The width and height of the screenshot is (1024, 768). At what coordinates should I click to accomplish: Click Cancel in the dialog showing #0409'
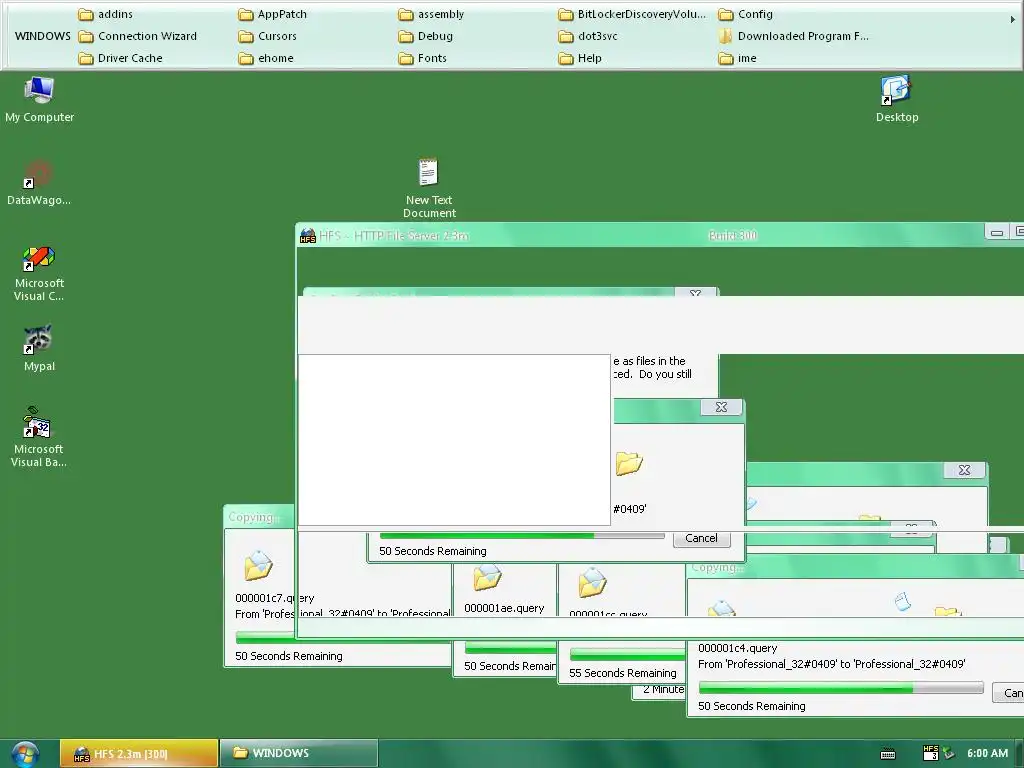pyautogui.click(x=701, y=539)
